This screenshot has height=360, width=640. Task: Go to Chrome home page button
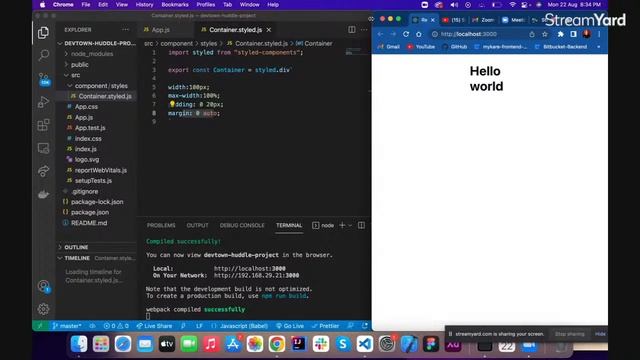[419, 34]
